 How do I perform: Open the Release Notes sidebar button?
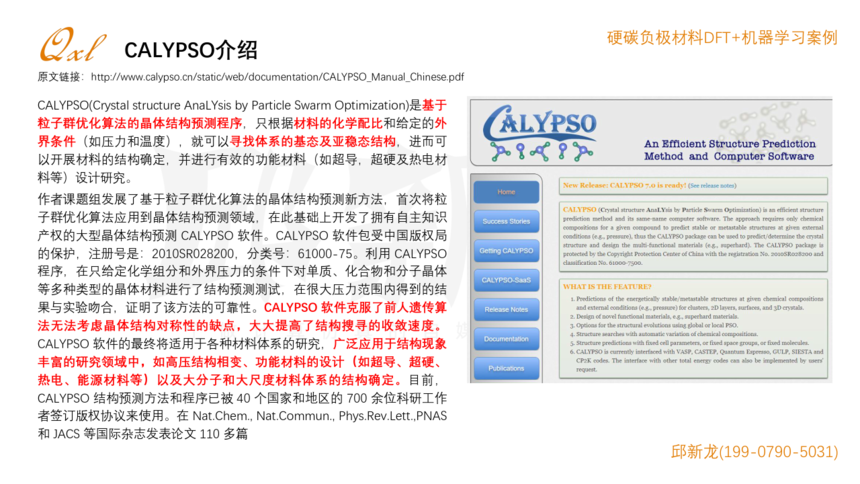506,309
